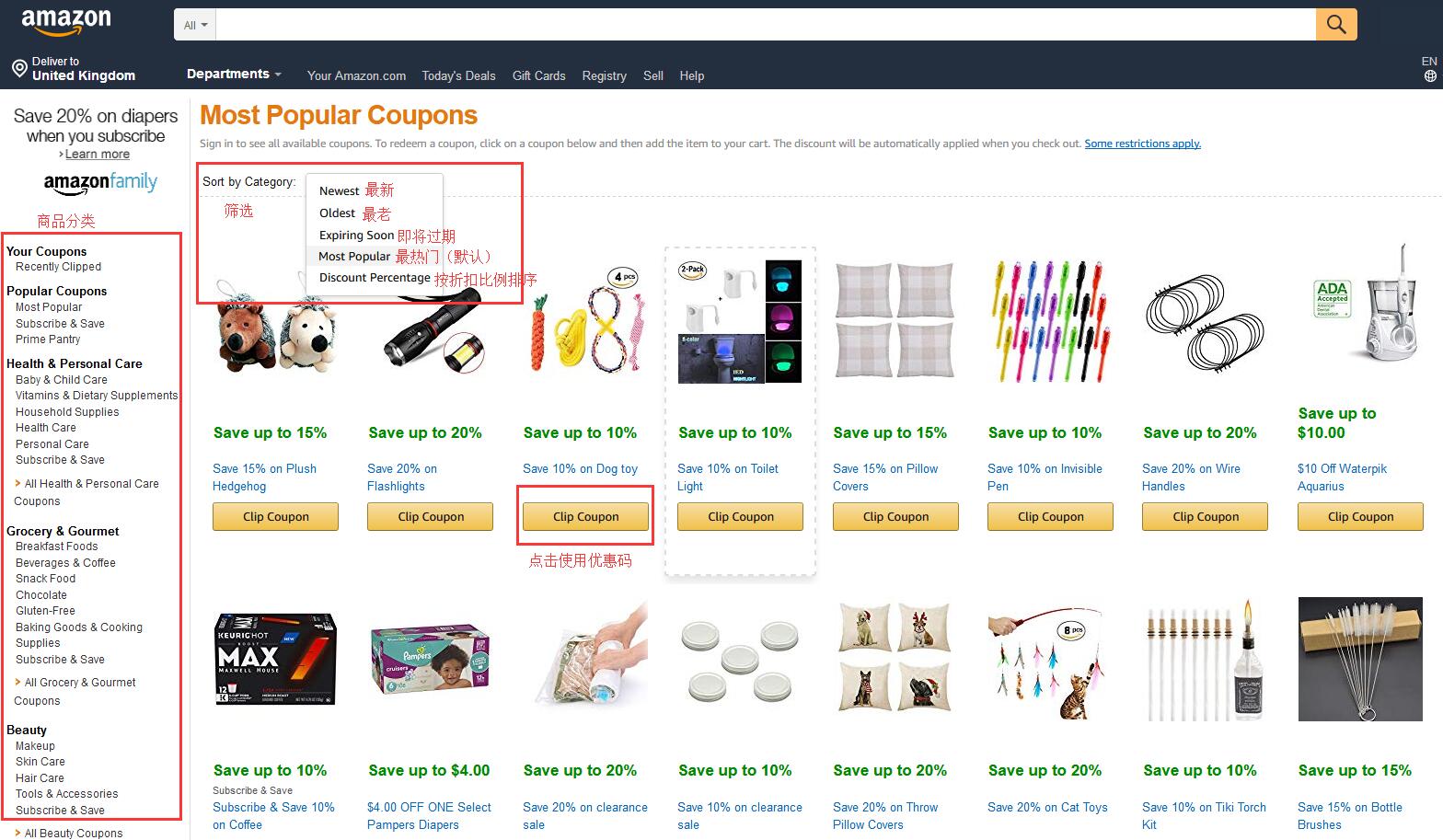Expand the Departments menu
The width and height of the screenshot is (1443, 840).
(x=233, y=75)
